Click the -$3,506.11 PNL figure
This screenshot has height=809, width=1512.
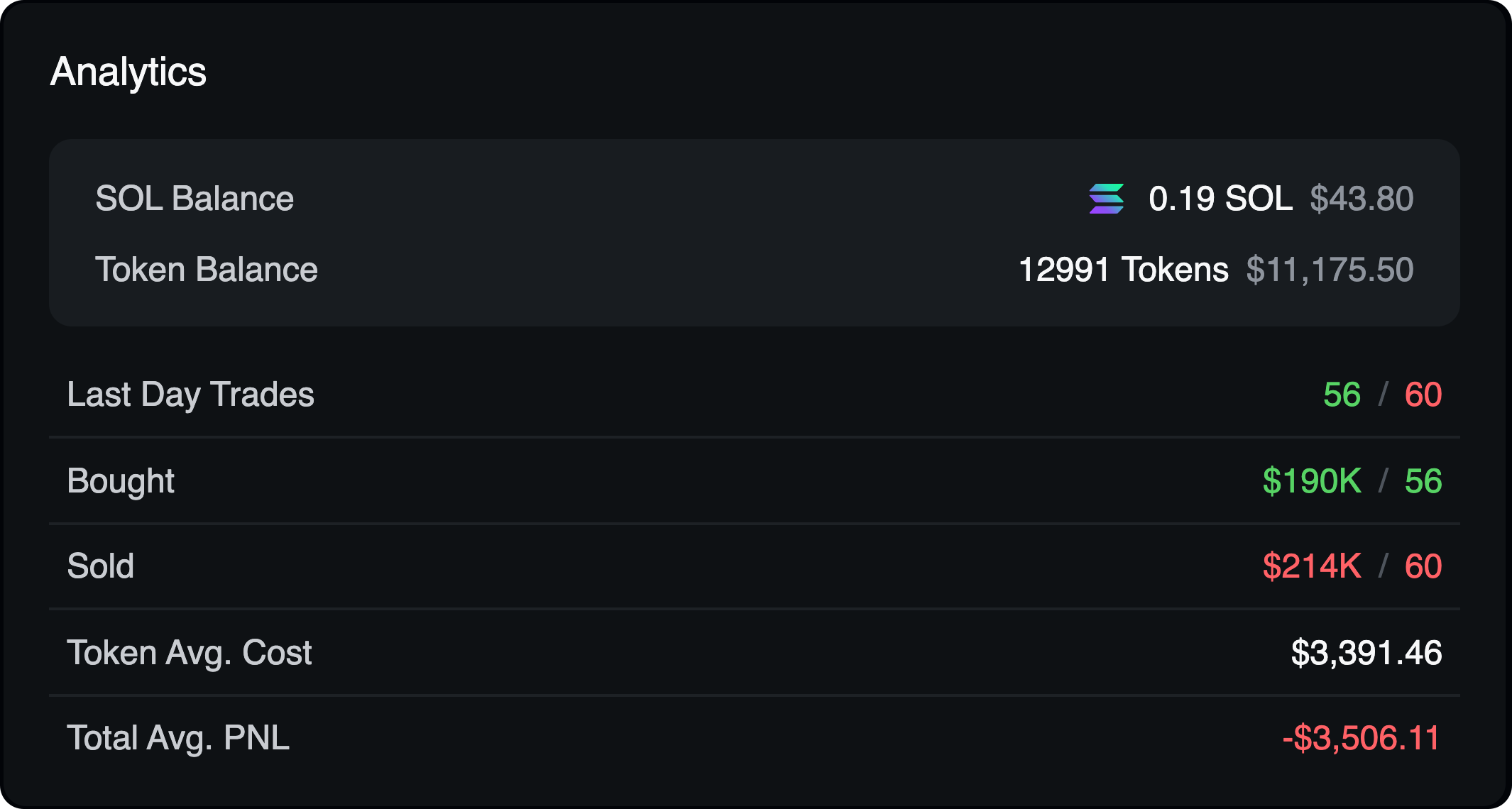(x=1361, y=738)
